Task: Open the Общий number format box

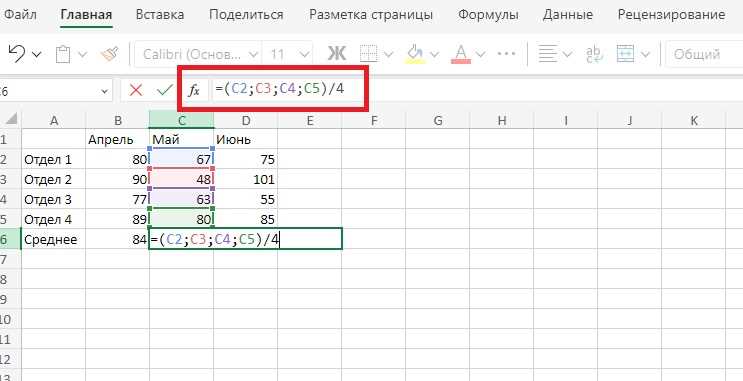Action: point(704,54)
